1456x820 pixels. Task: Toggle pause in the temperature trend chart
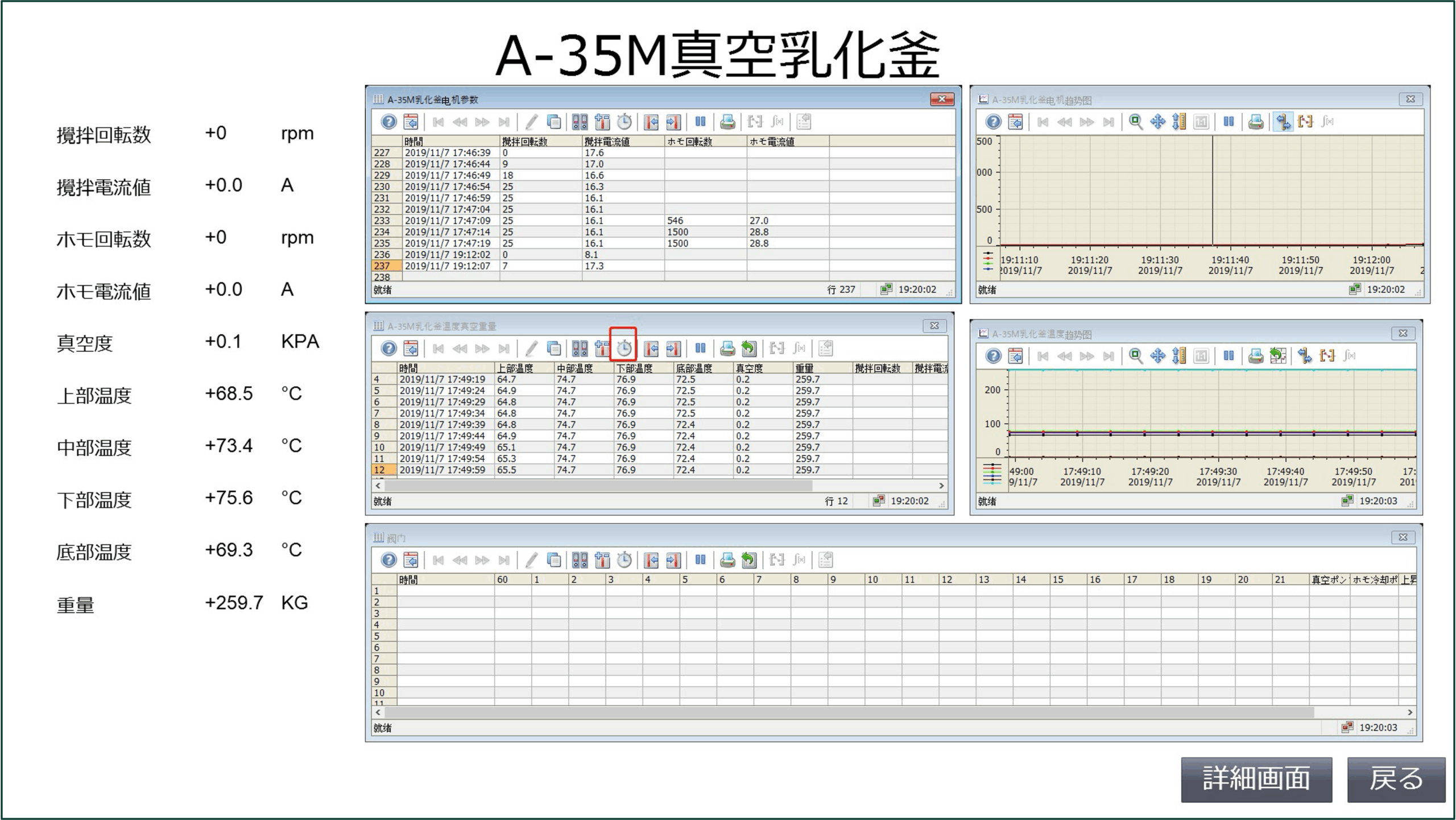point(1228,356)
